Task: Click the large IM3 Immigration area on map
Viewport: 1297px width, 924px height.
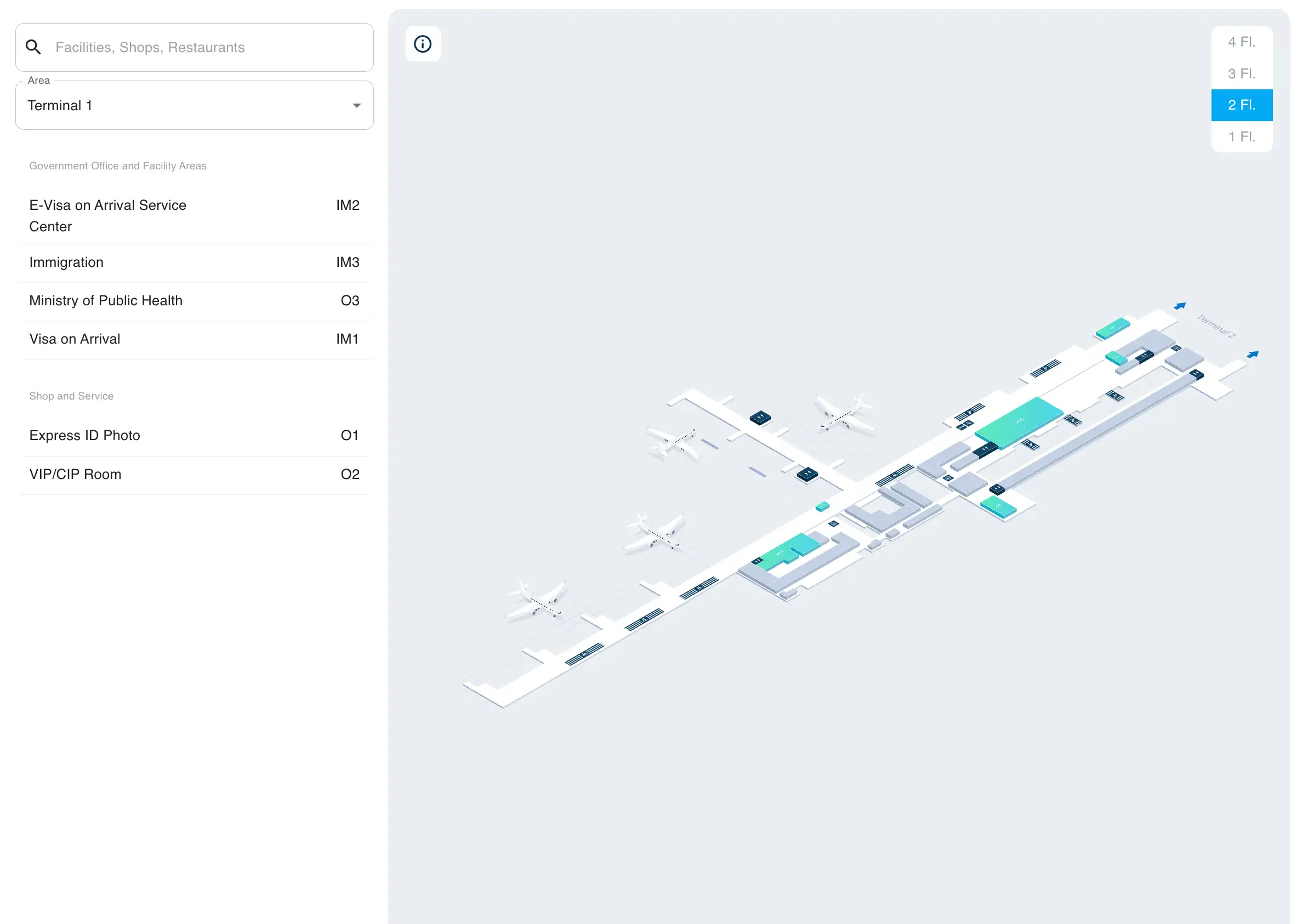Action: click(1018, 421)
